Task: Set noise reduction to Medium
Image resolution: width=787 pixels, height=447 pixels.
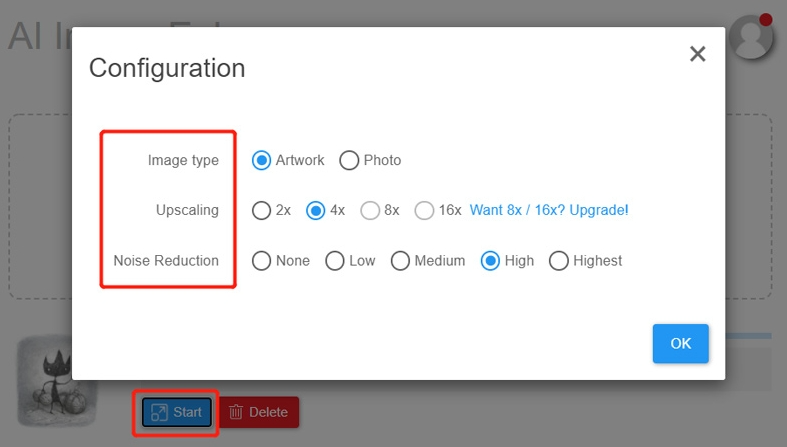Action: 400,261
